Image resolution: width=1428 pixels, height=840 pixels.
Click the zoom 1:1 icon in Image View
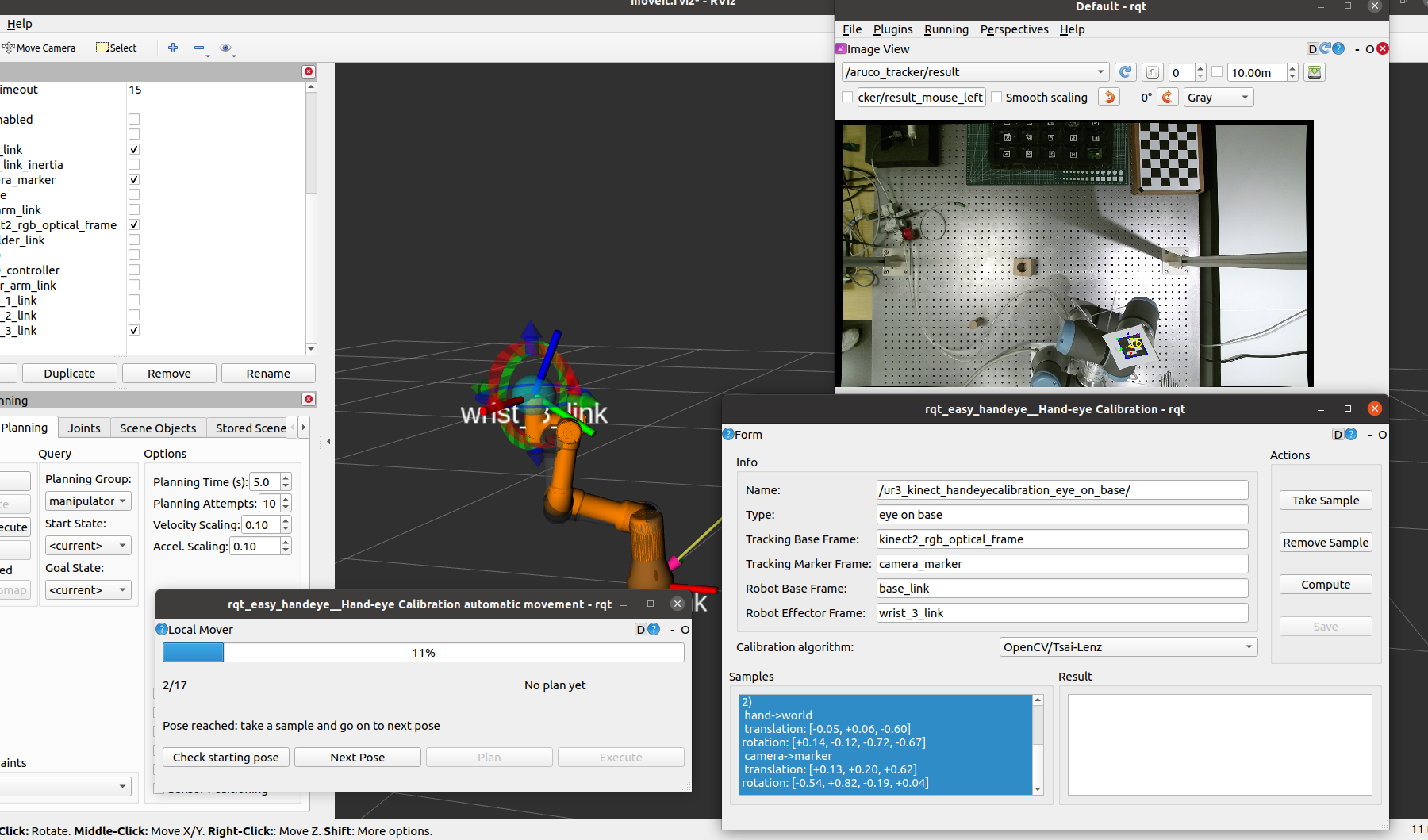pyautogui.click(x=1153, y=72)
